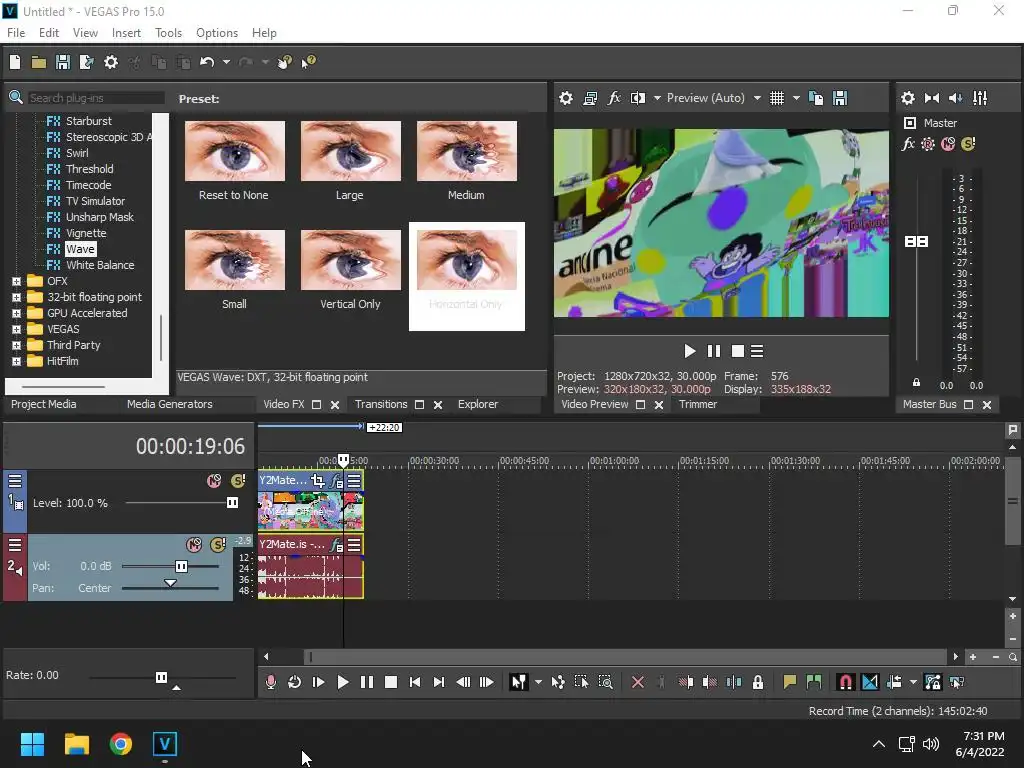The height and width of the screenshot is (768, 1024).
Task: Toggle Master Bus mute button
Action: pos(948,144)
